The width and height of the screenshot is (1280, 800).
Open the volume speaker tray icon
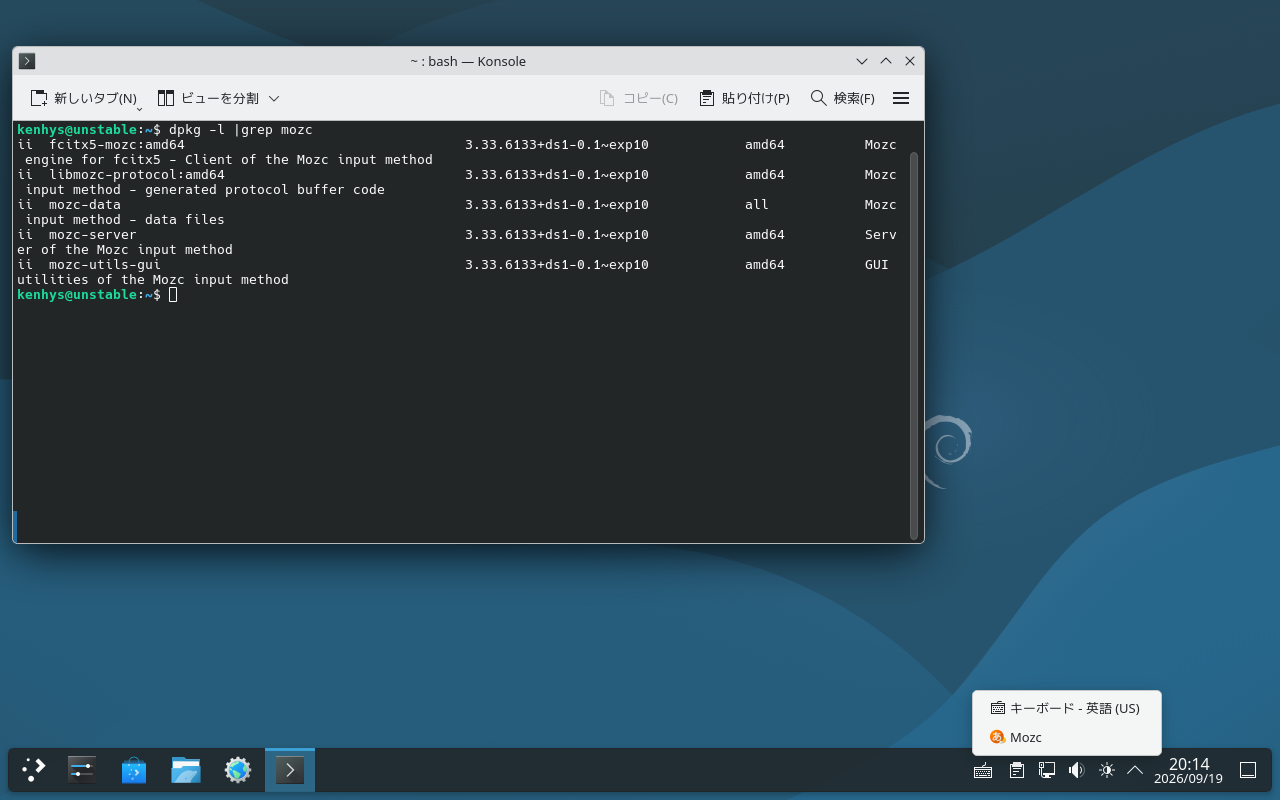click(1077, 770)
